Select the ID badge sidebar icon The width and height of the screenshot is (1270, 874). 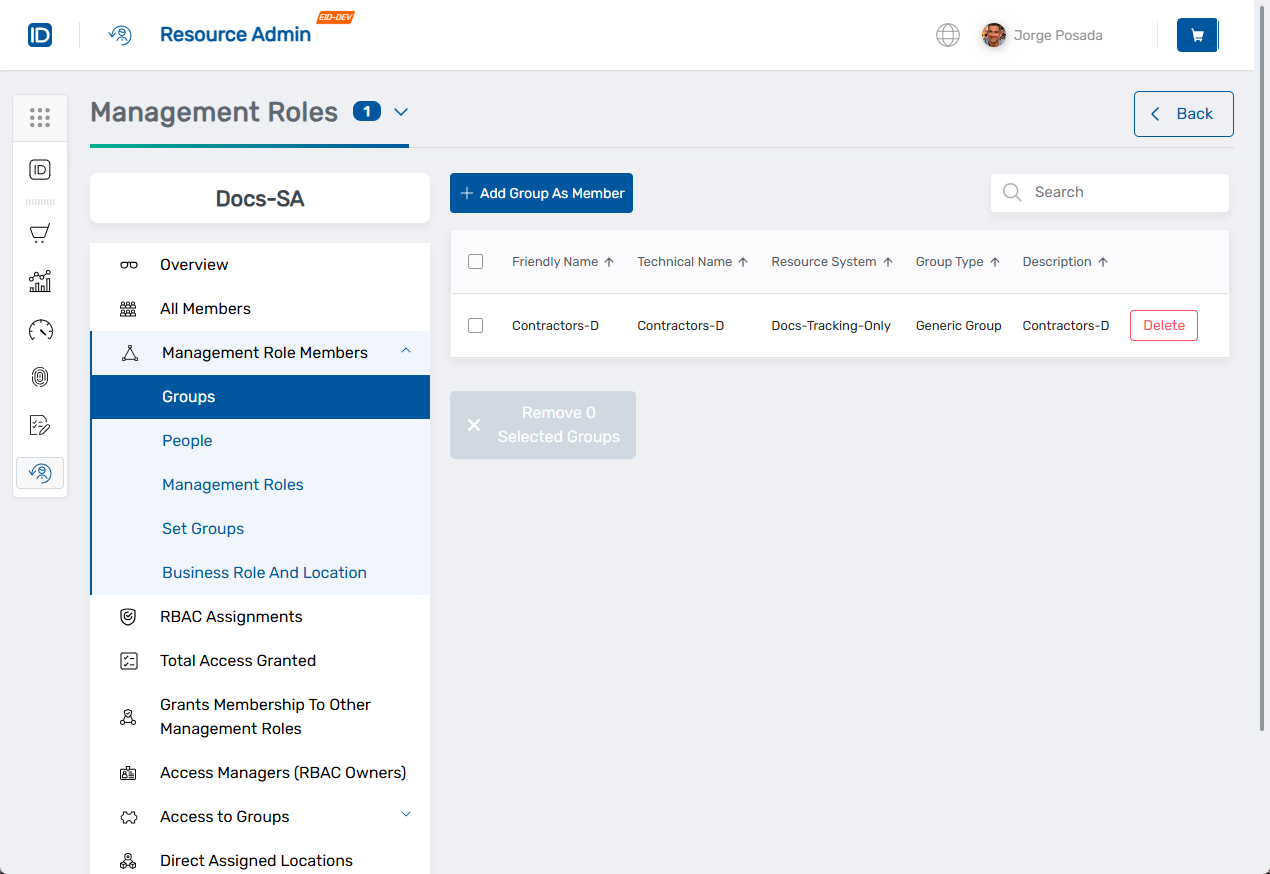[40, 169]
